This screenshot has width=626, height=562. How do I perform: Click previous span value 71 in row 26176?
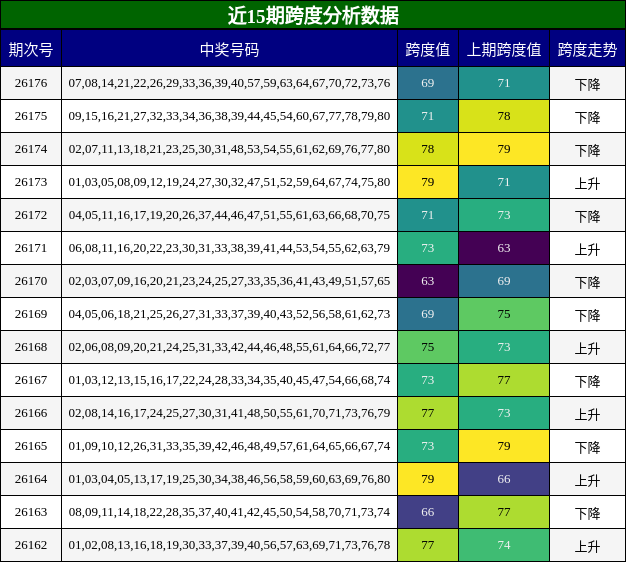[504, 83]
